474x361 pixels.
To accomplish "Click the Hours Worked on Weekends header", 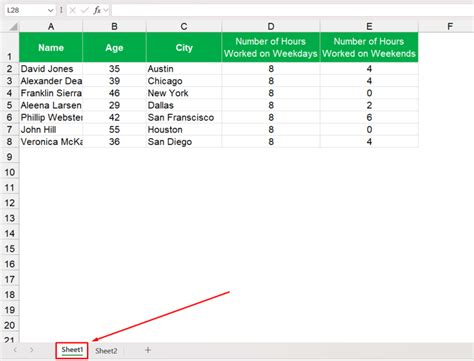I will 369,47.
